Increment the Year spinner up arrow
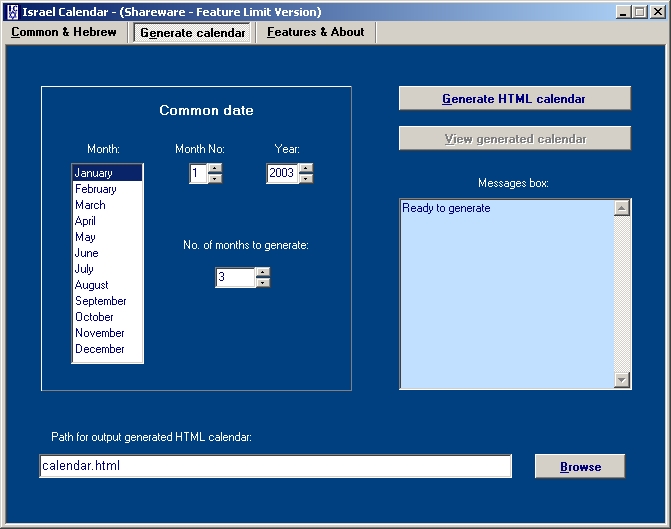 coord(306,168)
